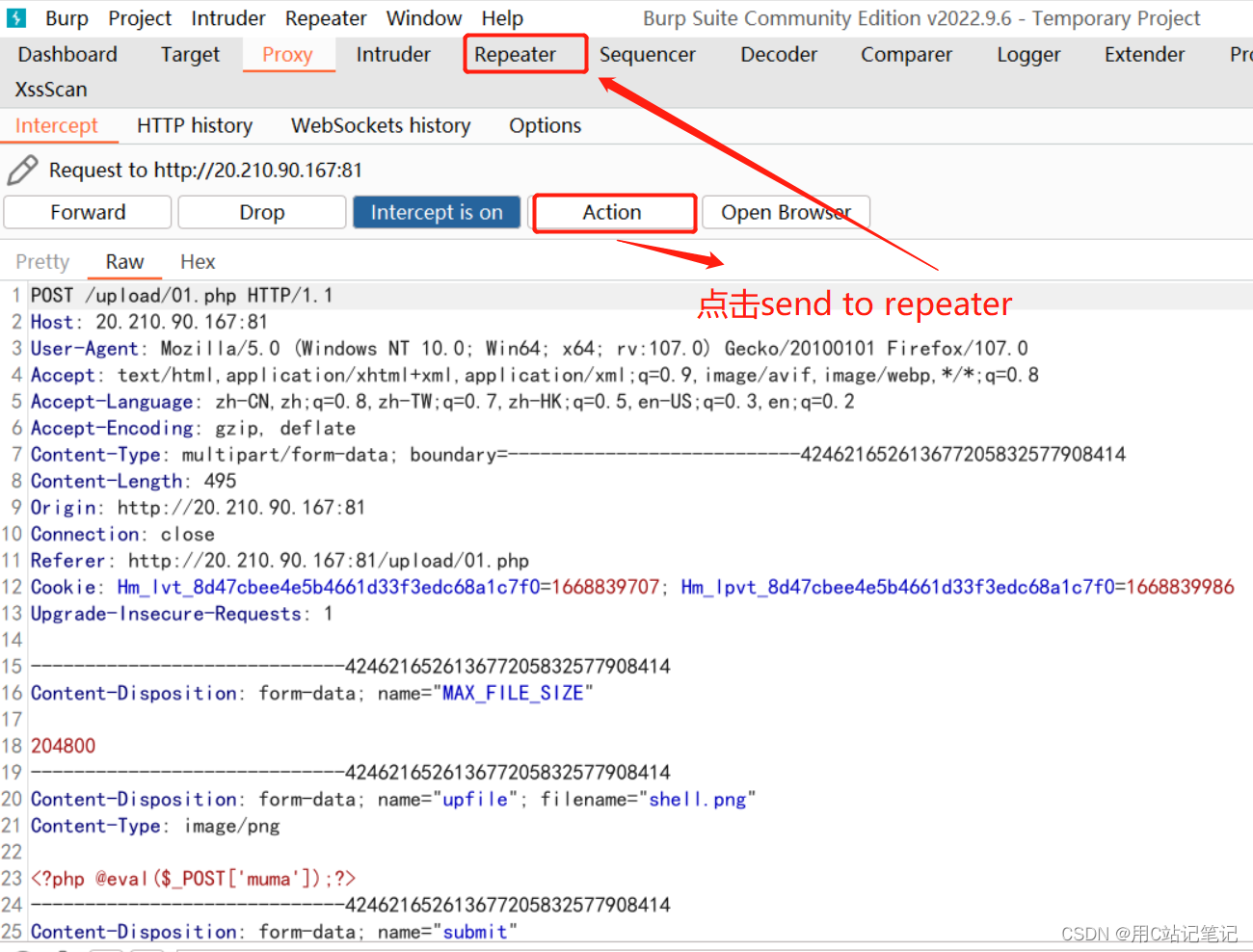Click the PHP eval payload line
1253x952 pixels.
pos(193,879)
